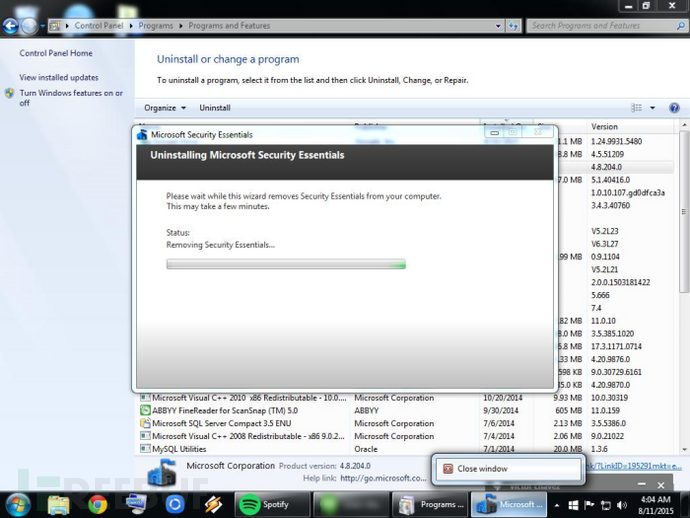Image resolution: width=690 pixels, height=518 pixels.
Task: Select Microsoft Visual C++ 2008 Redistributable row
Action: (x=407, y=436)
